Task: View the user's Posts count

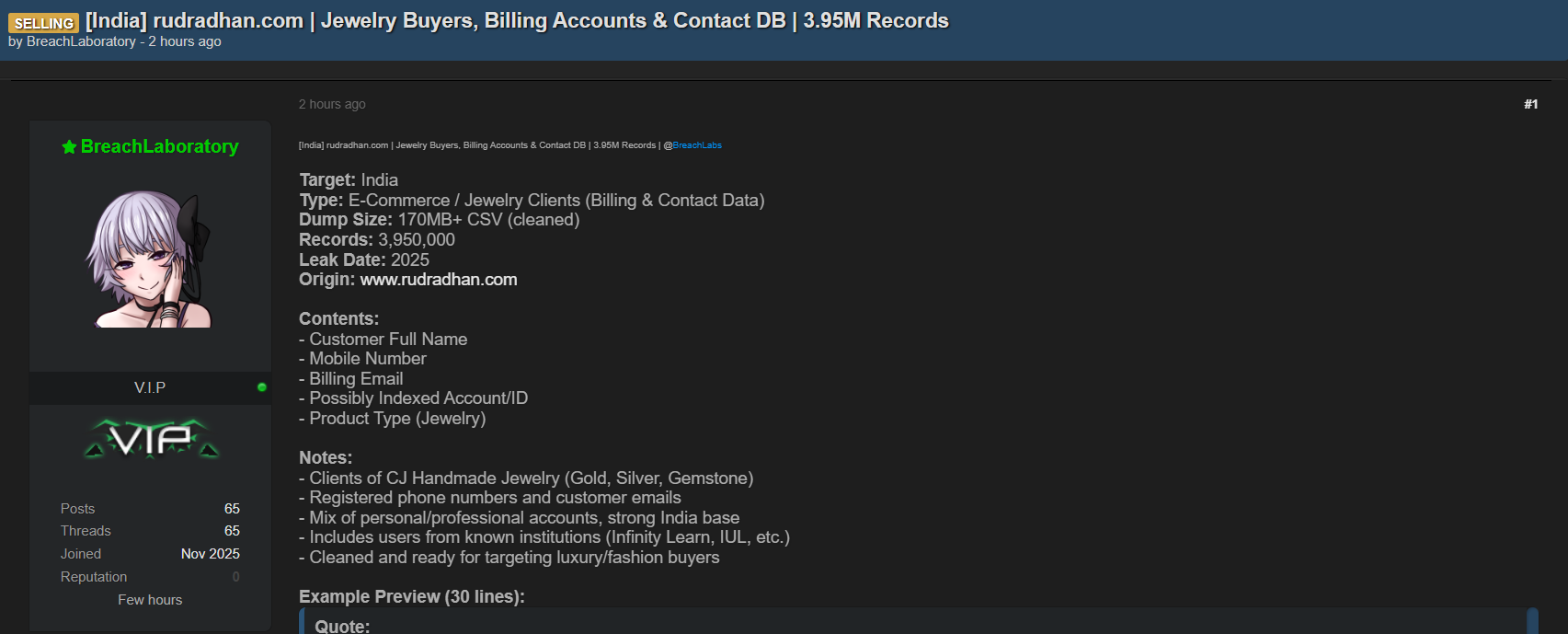Action: click(232, 509)
